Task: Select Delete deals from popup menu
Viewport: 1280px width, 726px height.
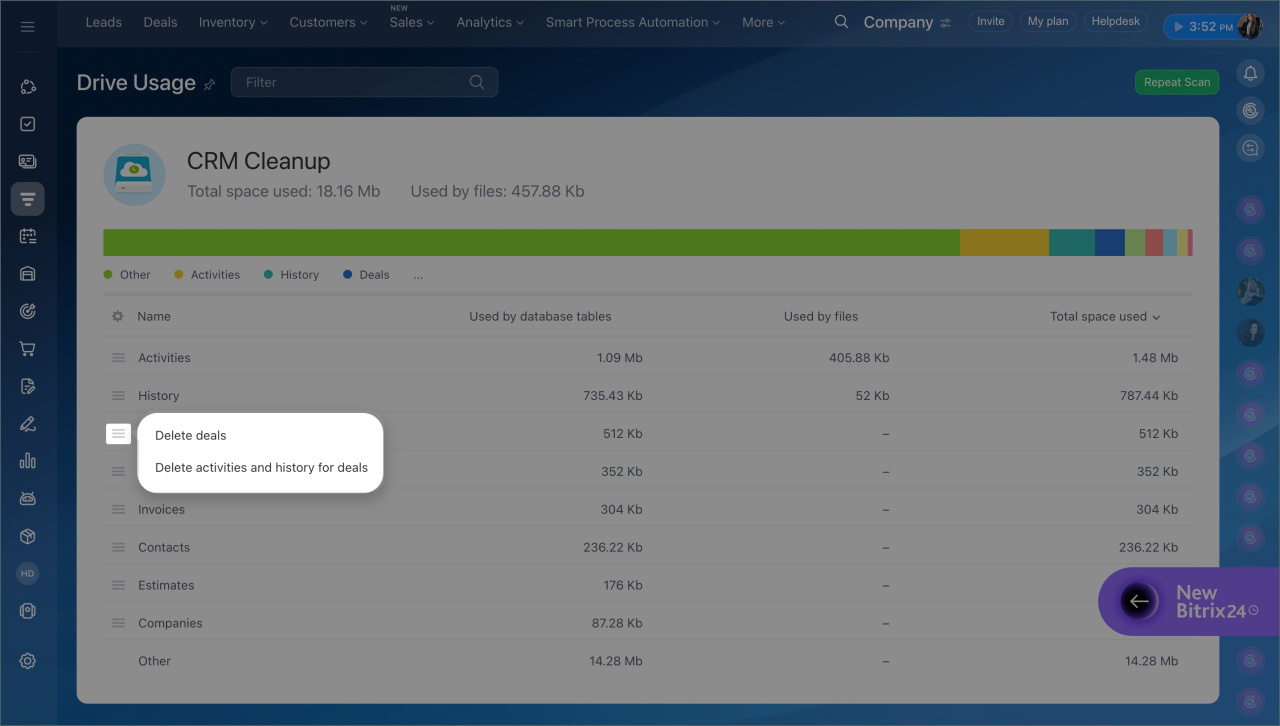Action: click(191, 436)
